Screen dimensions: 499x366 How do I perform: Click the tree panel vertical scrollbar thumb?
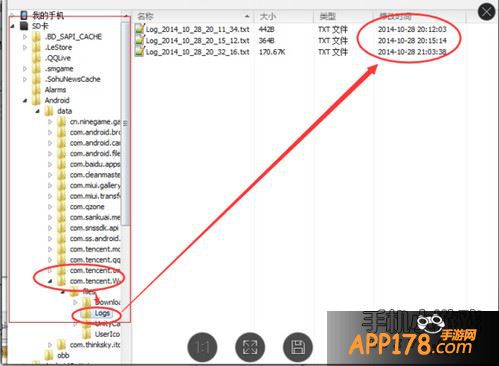(125, 123)
